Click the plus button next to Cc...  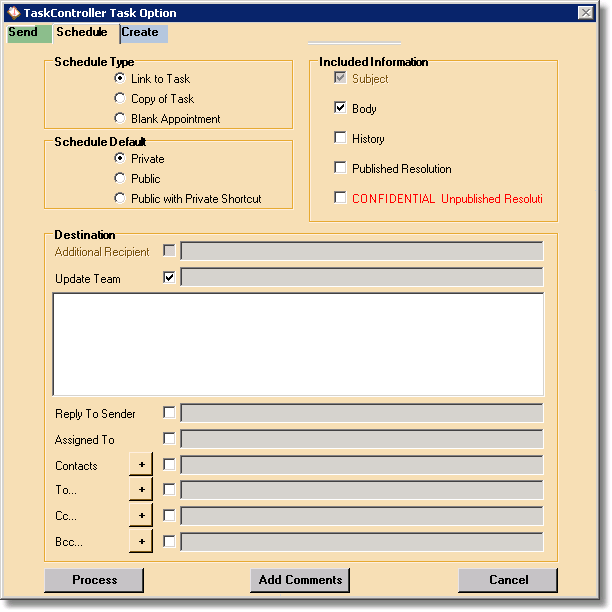click(141, 516)
